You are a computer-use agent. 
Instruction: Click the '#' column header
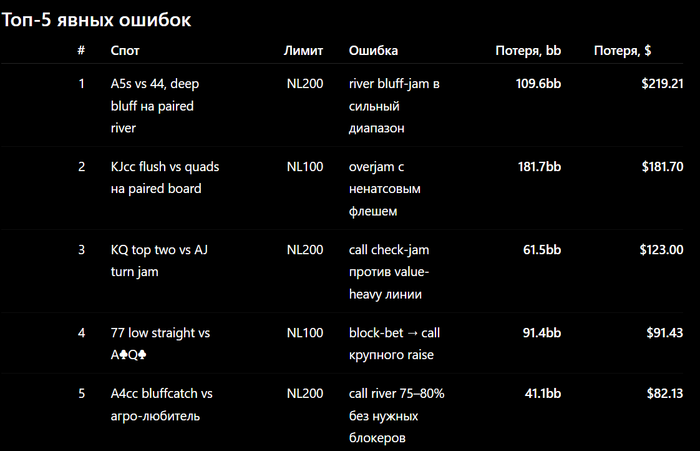[x=81, y=50]
